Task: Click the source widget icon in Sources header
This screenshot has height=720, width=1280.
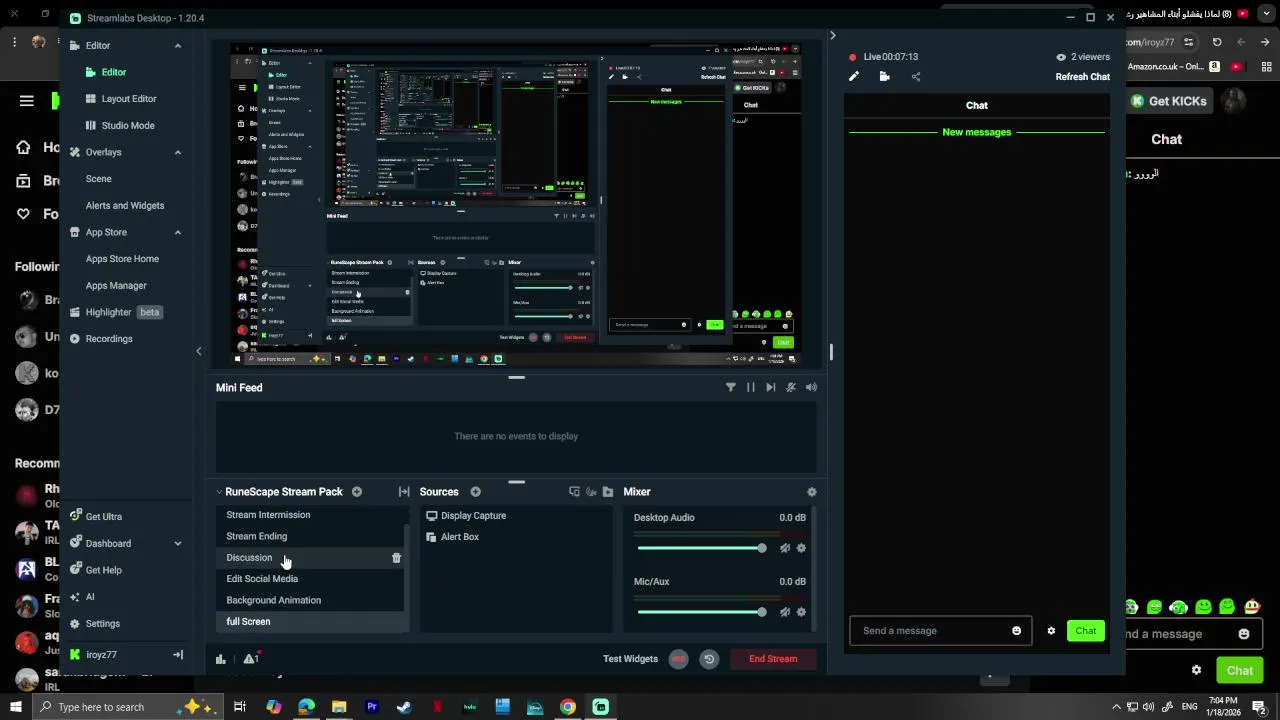Action: tap(574, 492)
